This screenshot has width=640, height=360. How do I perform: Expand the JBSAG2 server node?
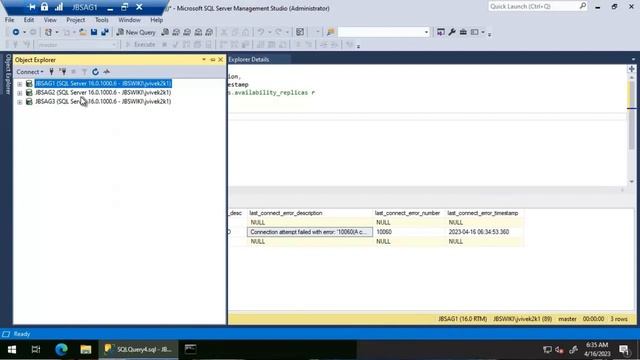20,93
